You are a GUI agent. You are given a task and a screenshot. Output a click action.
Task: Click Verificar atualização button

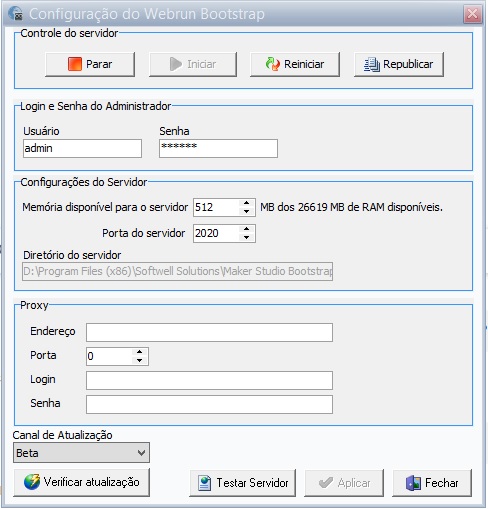(x=82, y=482)
